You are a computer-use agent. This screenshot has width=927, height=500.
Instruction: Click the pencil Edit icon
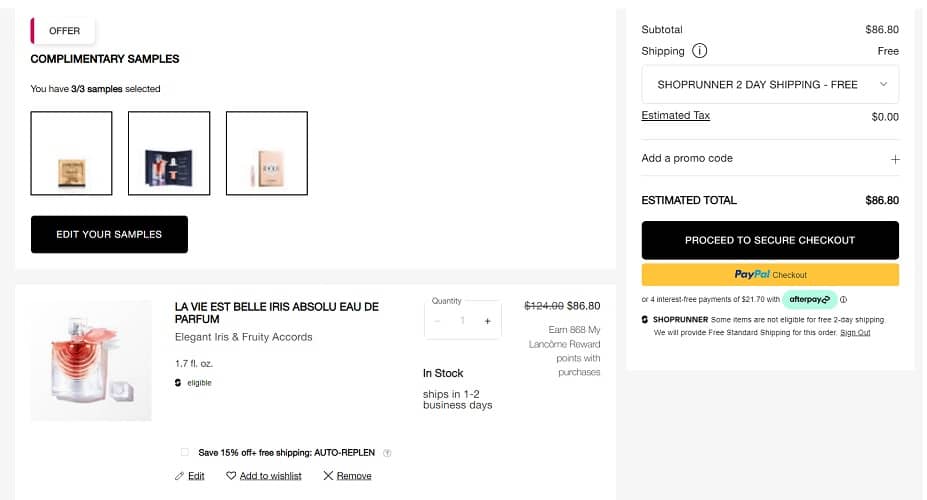(x=179, y=476)
